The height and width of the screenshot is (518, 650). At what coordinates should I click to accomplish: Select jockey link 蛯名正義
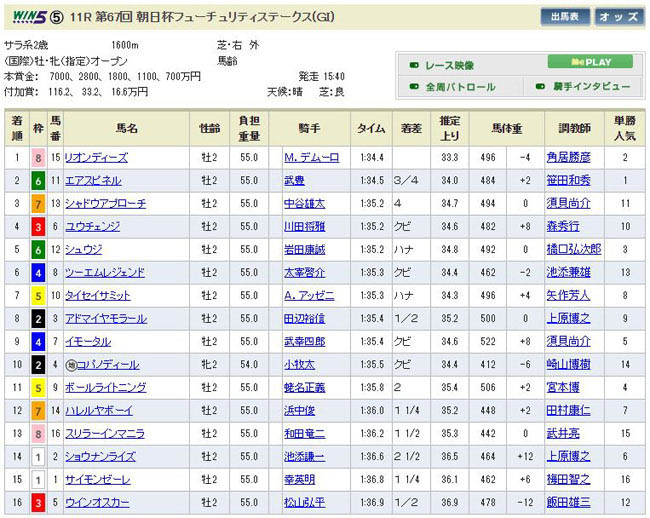[x=305, y=388]
